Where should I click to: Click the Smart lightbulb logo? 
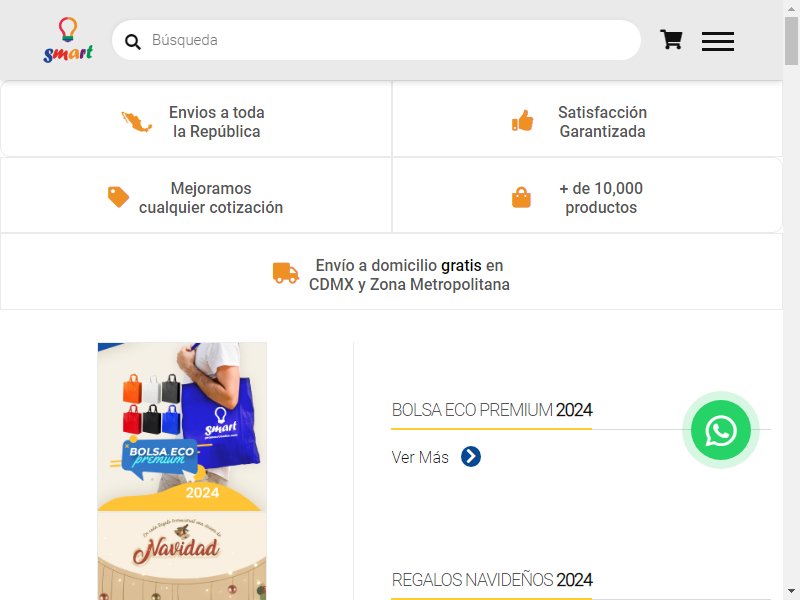coord(68,40)
